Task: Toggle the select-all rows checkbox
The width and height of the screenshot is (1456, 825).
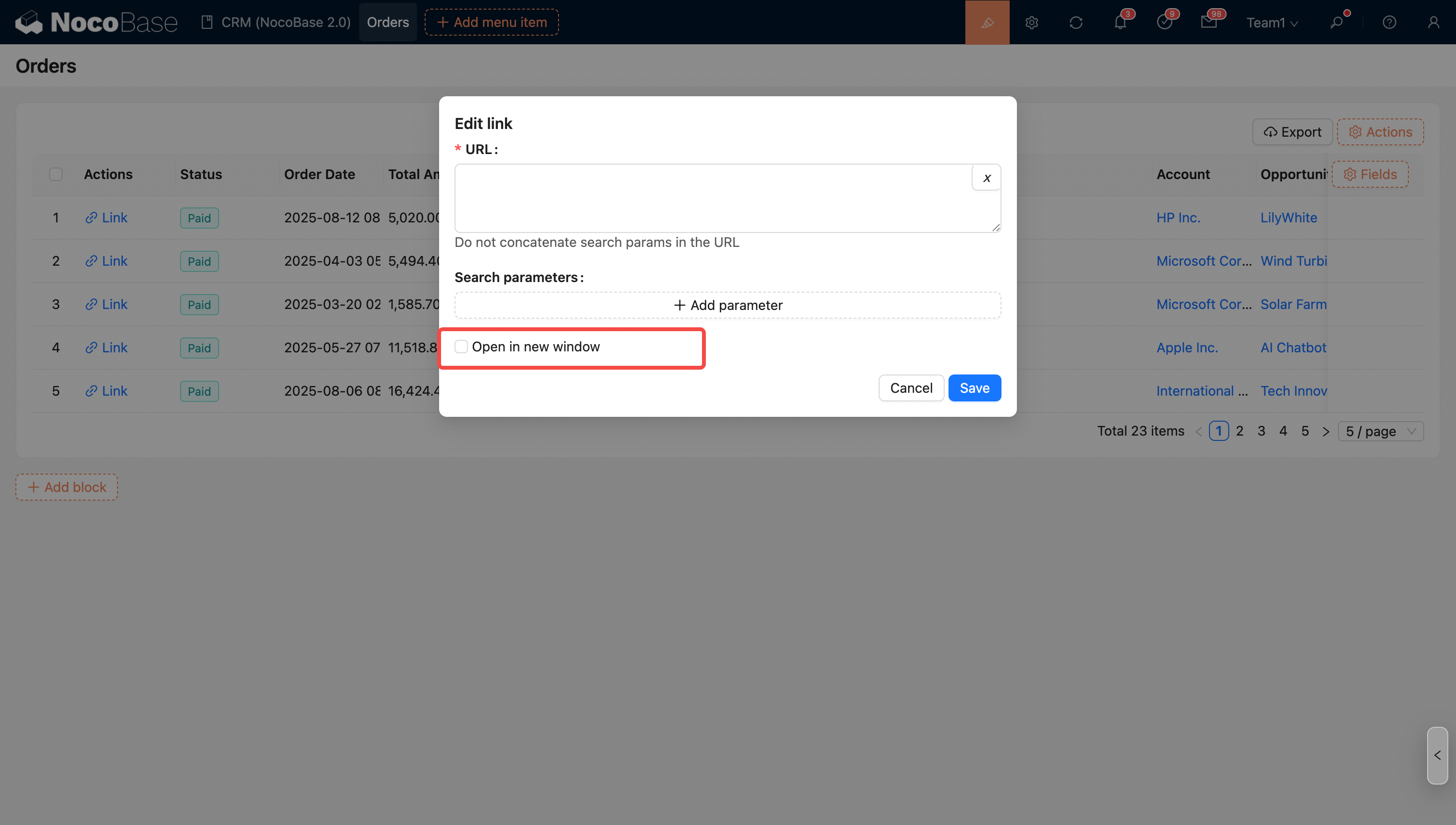Action: click(x=55, y=174)
